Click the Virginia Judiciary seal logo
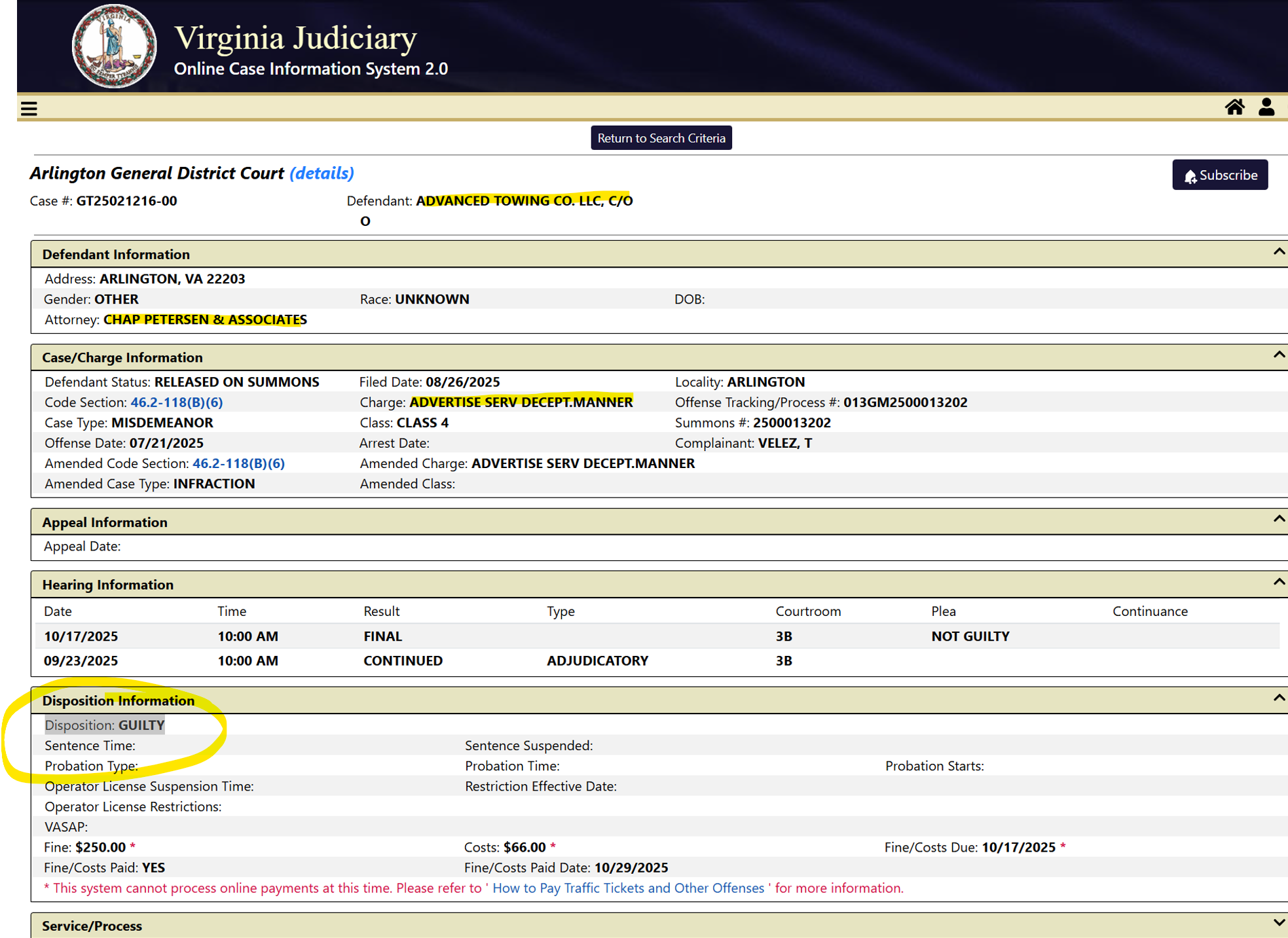The height and width of the screenshot is (938, 1288). [x=114, y=46]
